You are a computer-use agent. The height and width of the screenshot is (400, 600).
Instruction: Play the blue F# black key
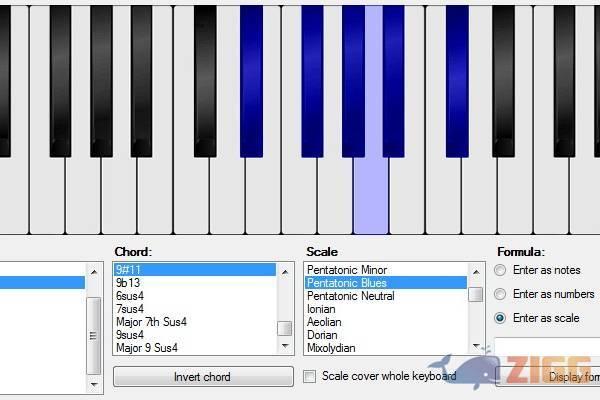312,81
